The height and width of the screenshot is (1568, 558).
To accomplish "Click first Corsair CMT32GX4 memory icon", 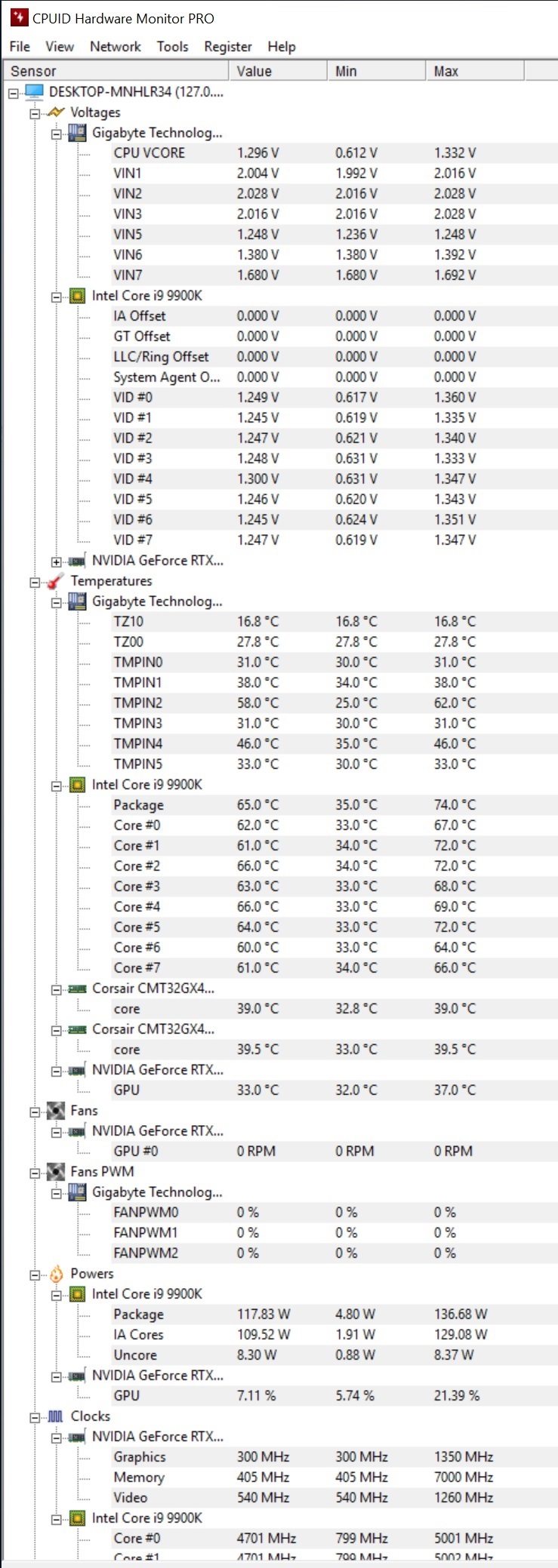I will (77, 988).
